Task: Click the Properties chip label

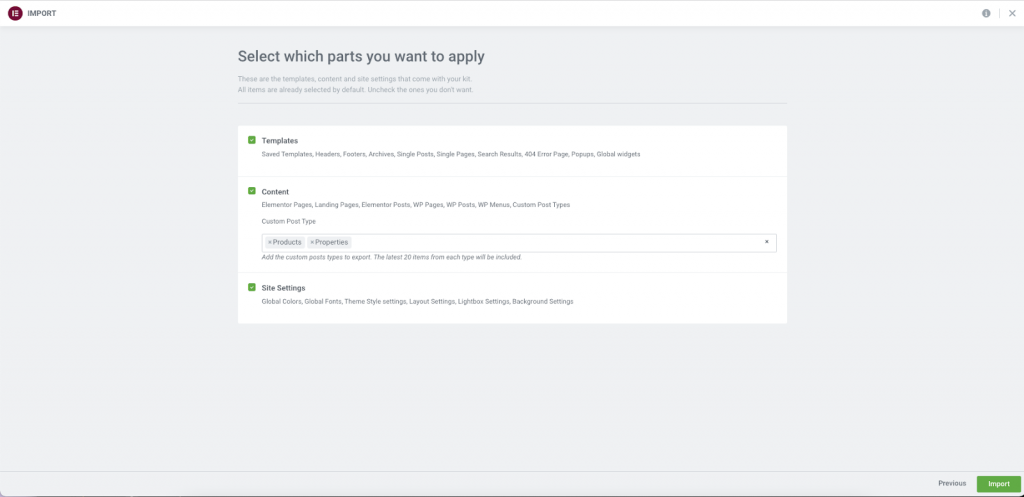Action: pos(332,242)
